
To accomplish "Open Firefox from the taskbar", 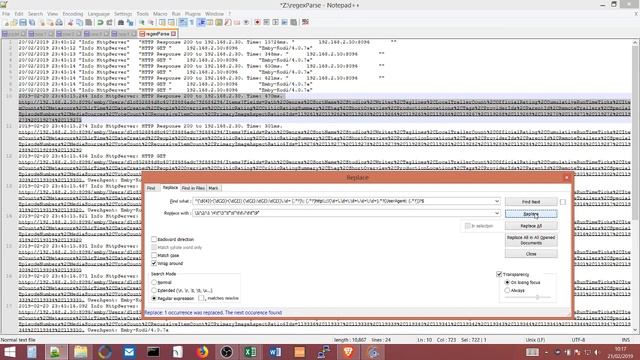I will (x=202, y=352).
